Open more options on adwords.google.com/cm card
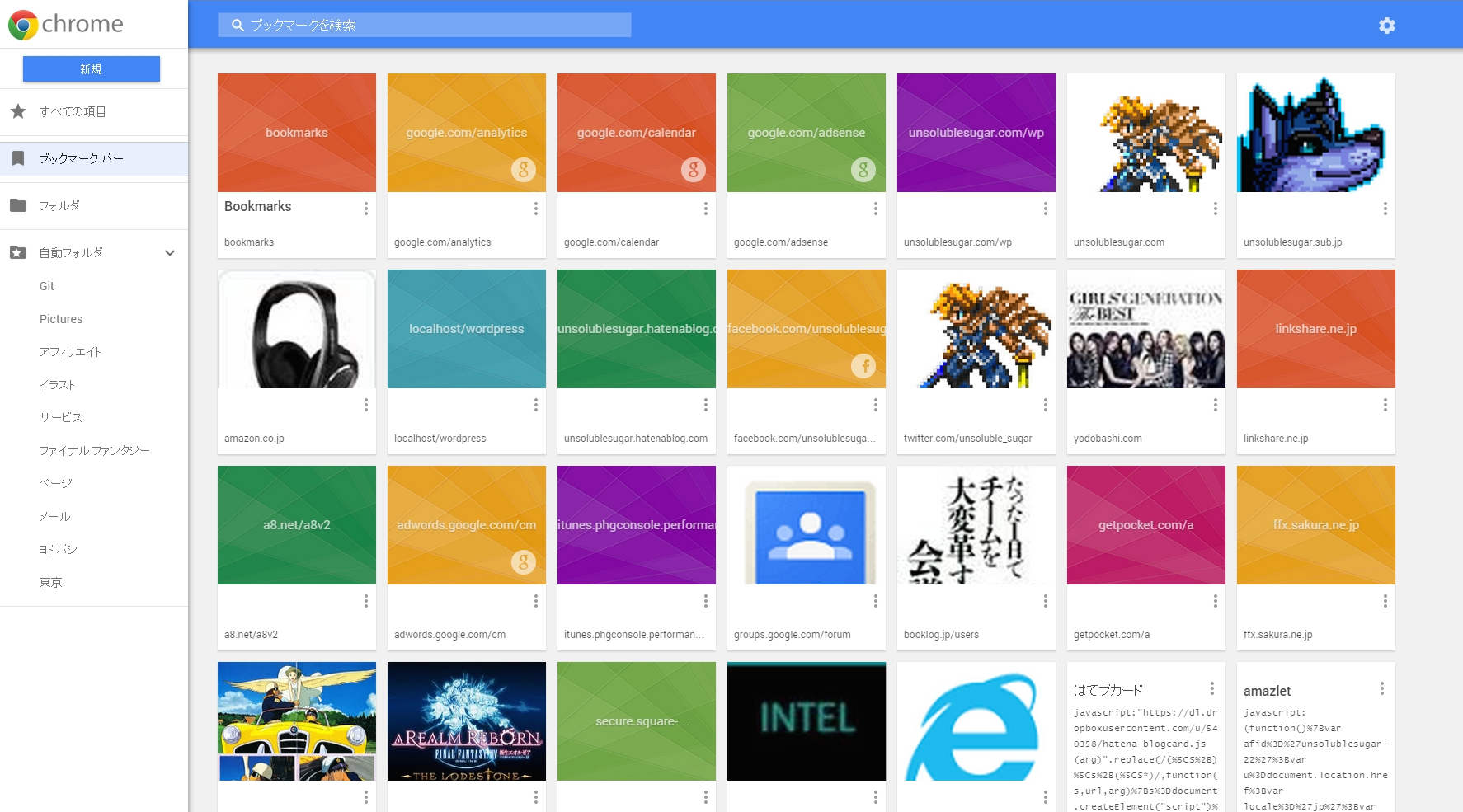1463x812 pixels. pos(536,601)
